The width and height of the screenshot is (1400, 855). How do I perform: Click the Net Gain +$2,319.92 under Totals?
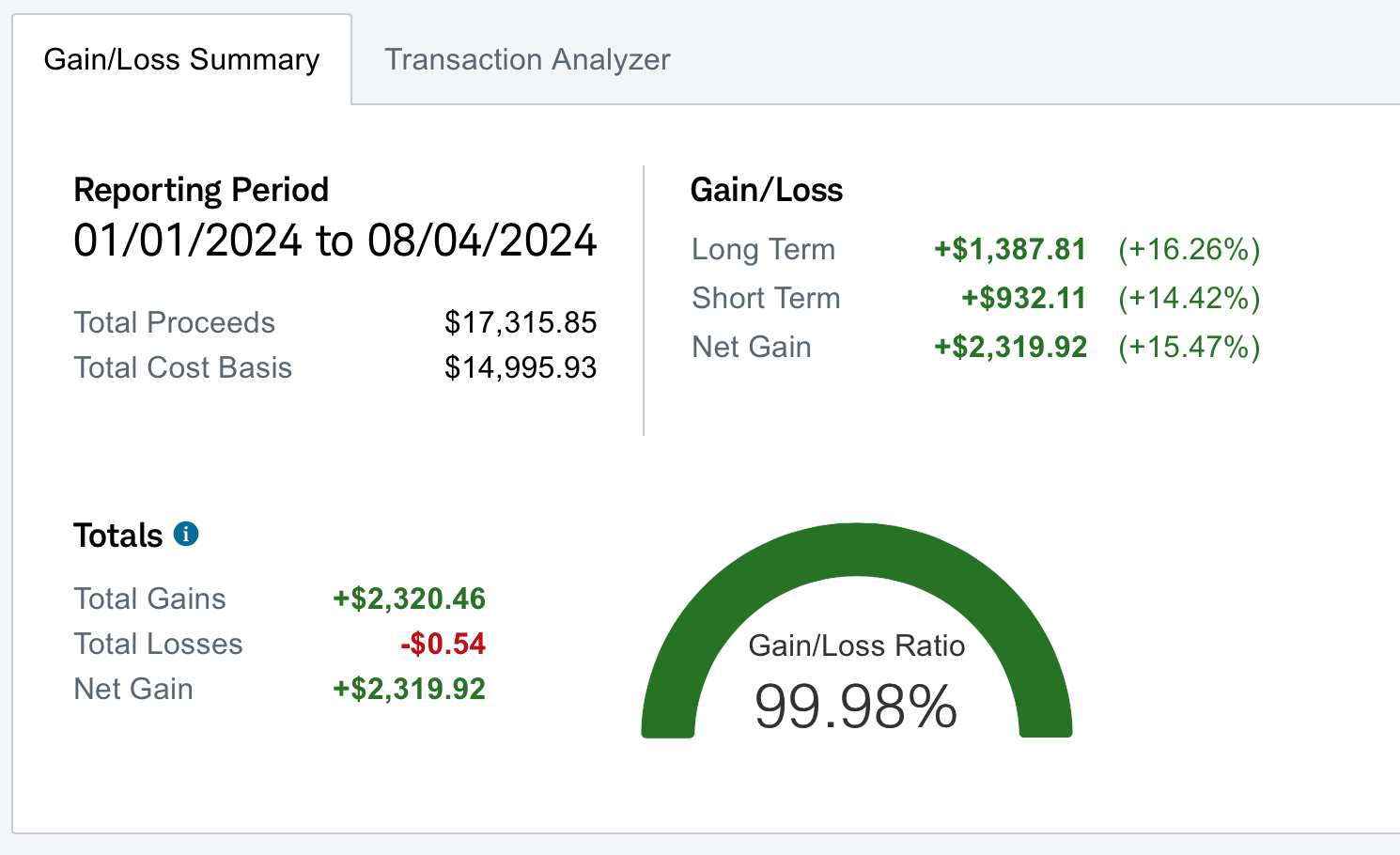tap(410, 689)
